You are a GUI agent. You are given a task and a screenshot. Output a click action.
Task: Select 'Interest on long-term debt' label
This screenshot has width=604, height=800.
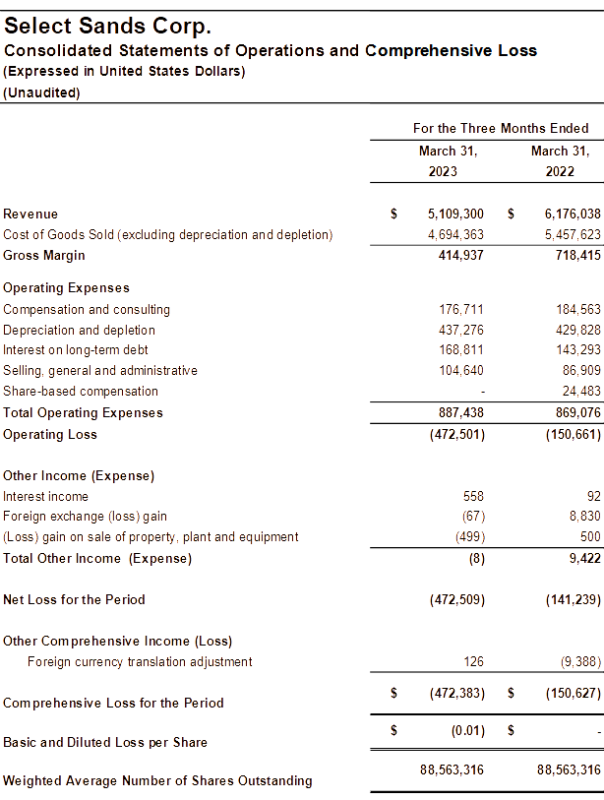point(76,350)
